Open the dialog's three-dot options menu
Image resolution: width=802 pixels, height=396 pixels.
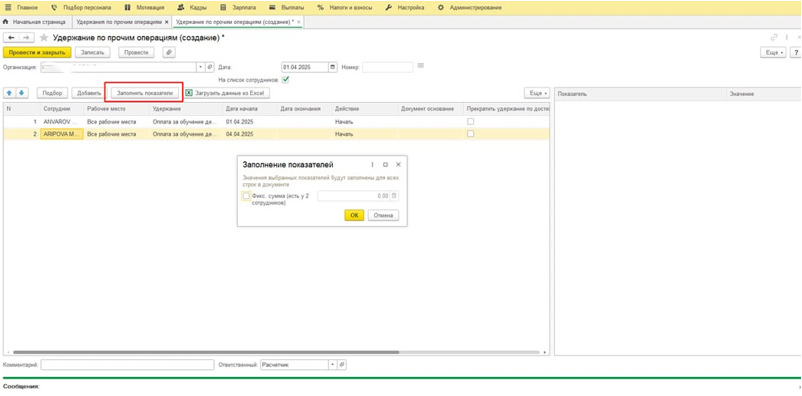coord(372,165)
